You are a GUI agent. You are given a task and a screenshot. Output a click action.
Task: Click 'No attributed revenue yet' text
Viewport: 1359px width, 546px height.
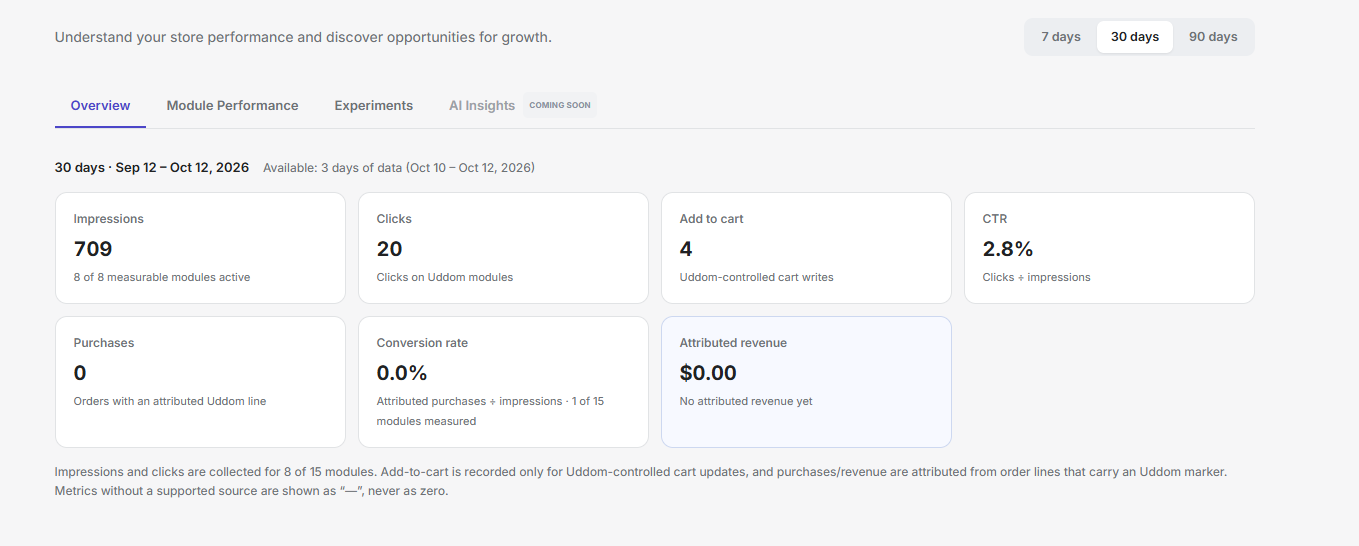pos(746,401)
